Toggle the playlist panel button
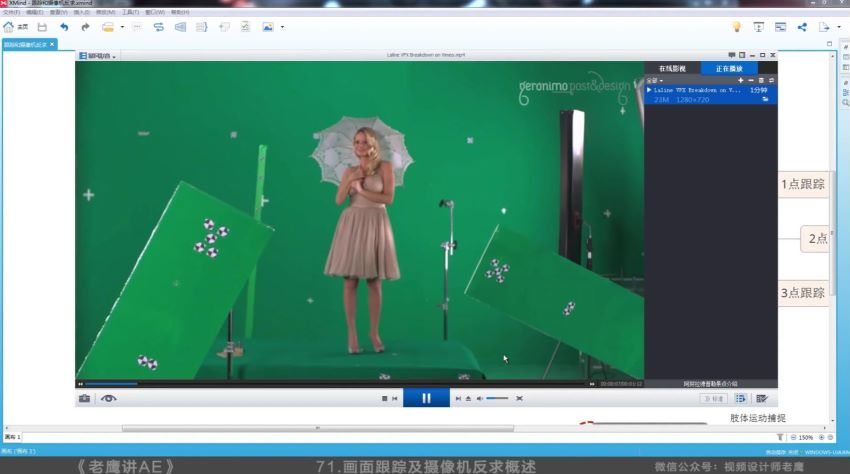 (x=740, y=399)
